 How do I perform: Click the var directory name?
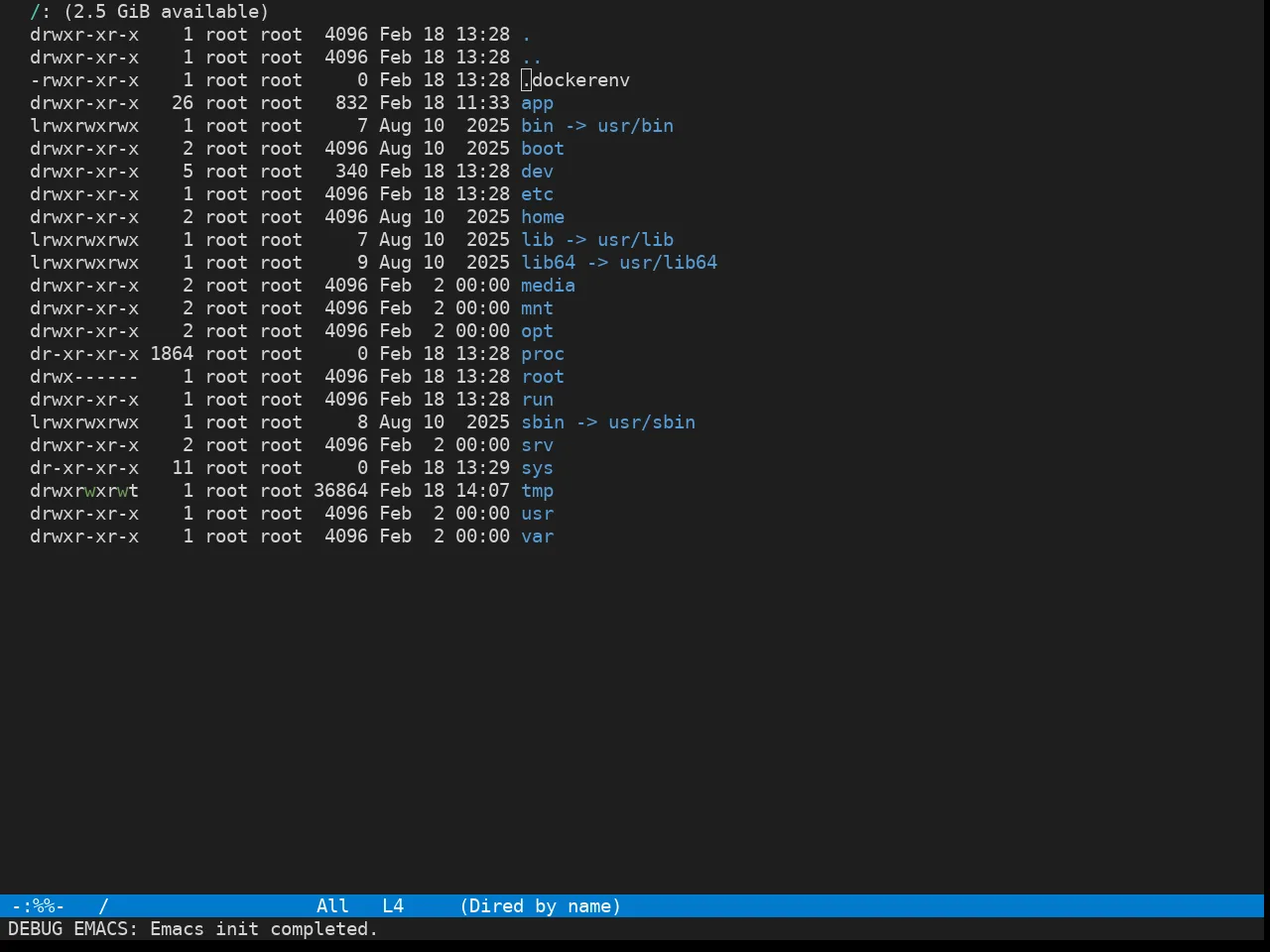tap(537, 536)
